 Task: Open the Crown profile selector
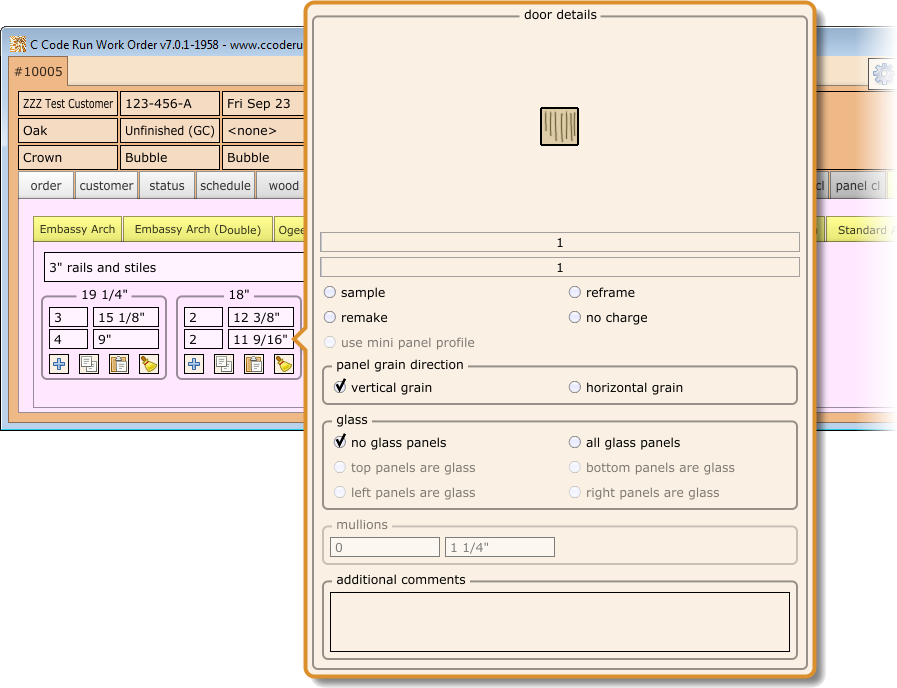click(x=67, y=157)
